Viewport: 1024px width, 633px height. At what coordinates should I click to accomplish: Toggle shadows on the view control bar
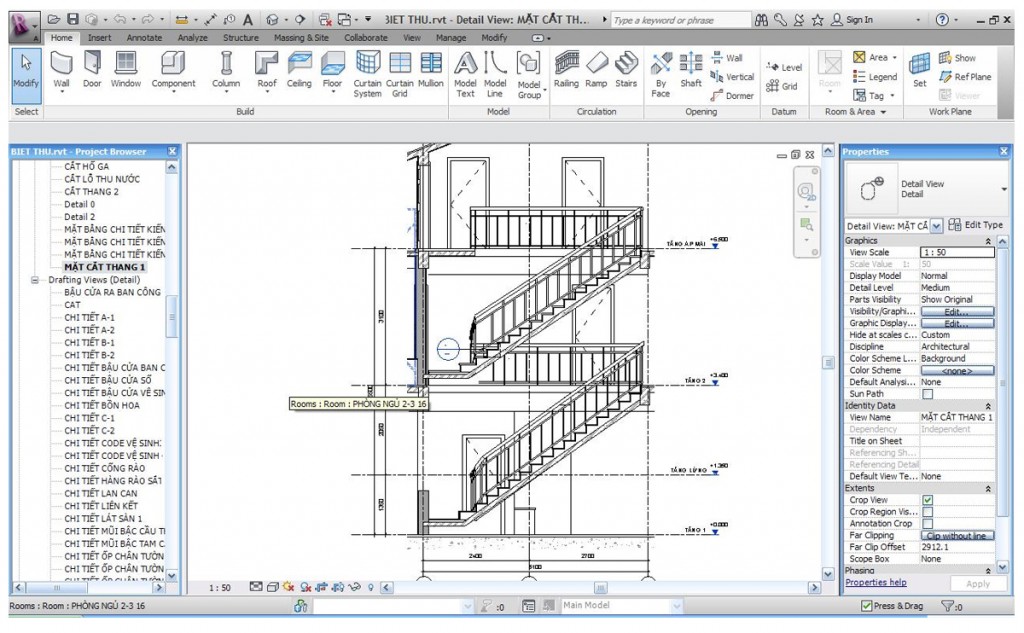(288, 588)
